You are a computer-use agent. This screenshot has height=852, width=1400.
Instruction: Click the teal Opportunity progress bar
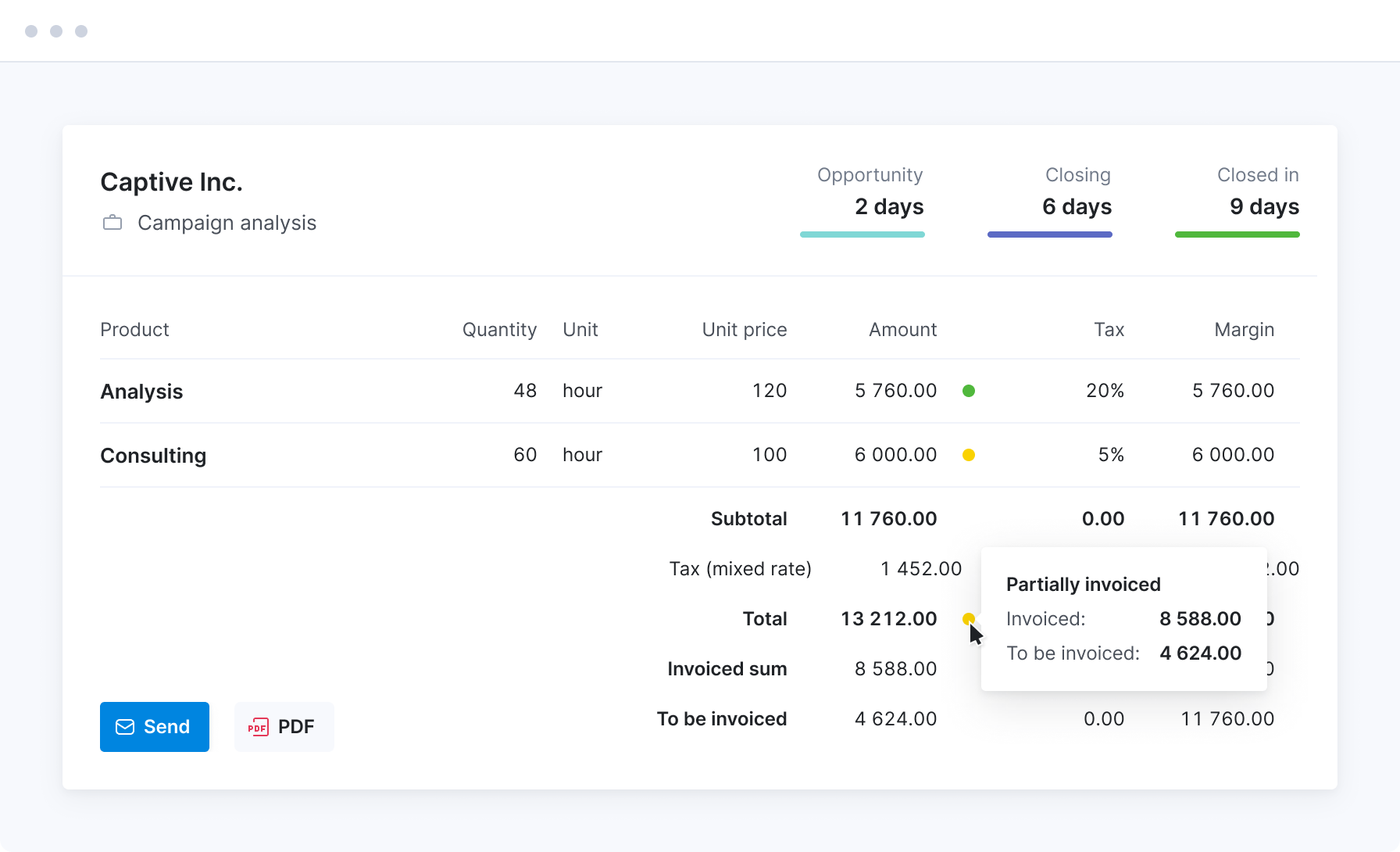coord(862,234)
